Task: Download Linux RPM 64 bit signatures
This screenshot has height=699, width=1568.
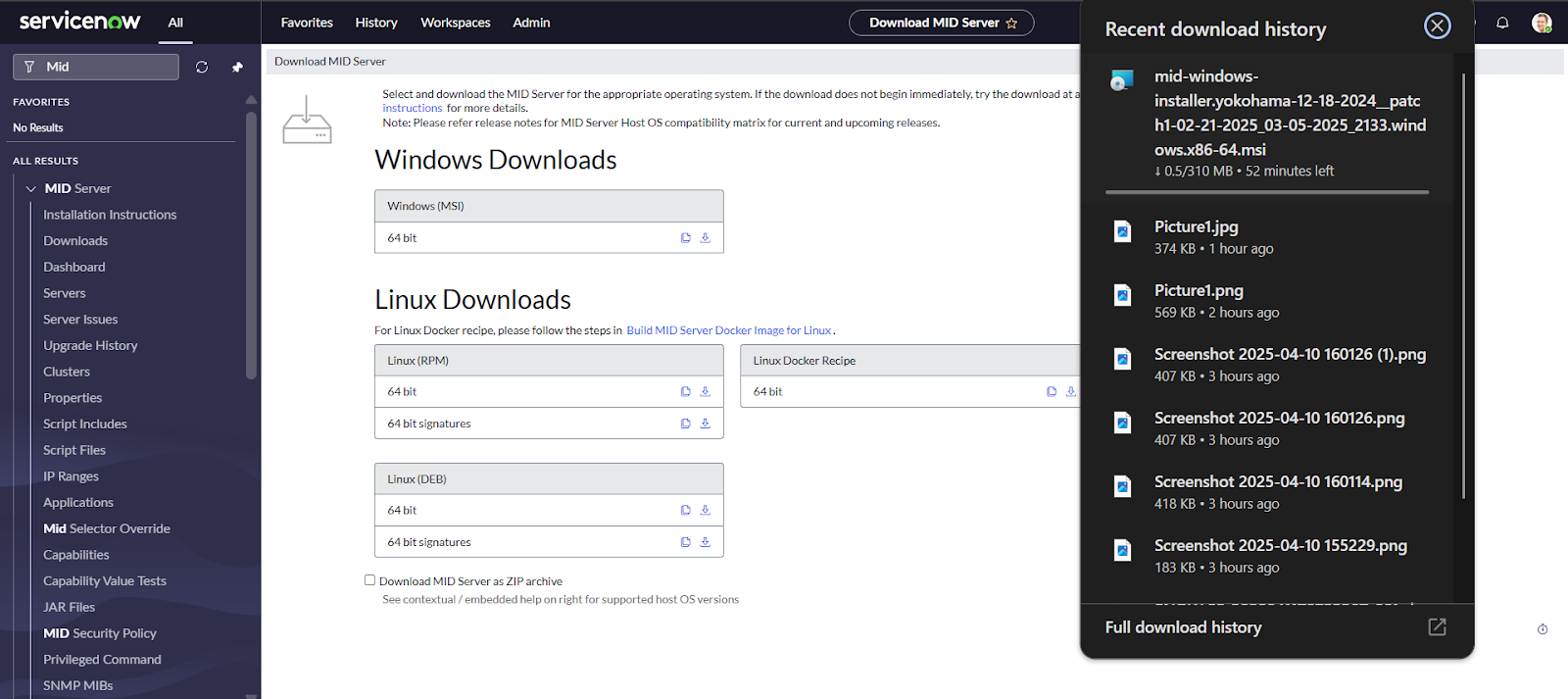Action: pyautogui.click(x=705, y=424)
